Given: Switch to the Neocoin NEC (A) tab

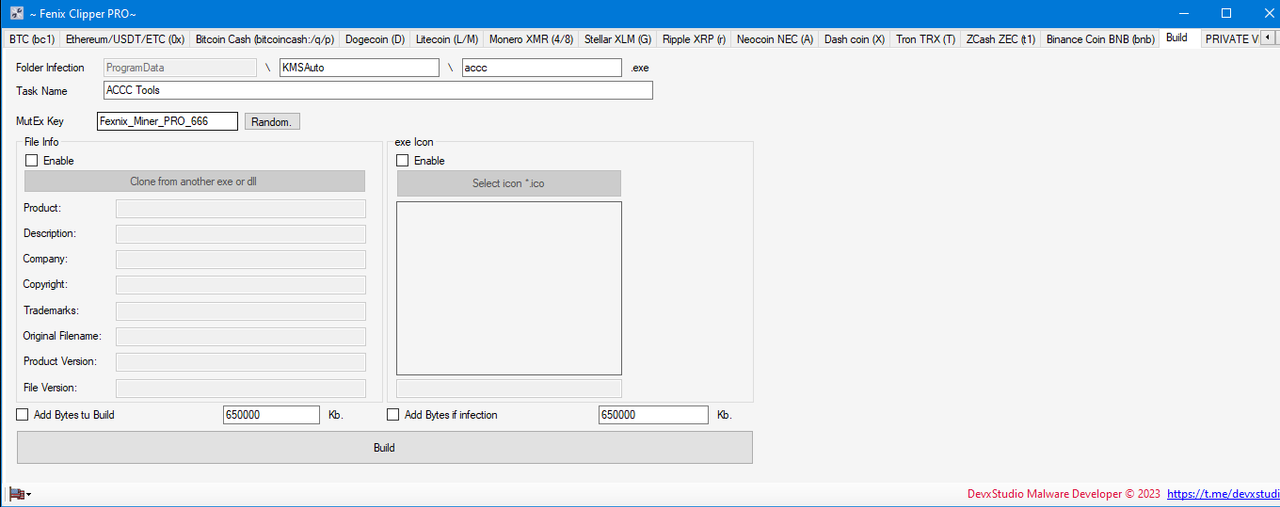Looking at the screenshot, I should coord(775,39).
